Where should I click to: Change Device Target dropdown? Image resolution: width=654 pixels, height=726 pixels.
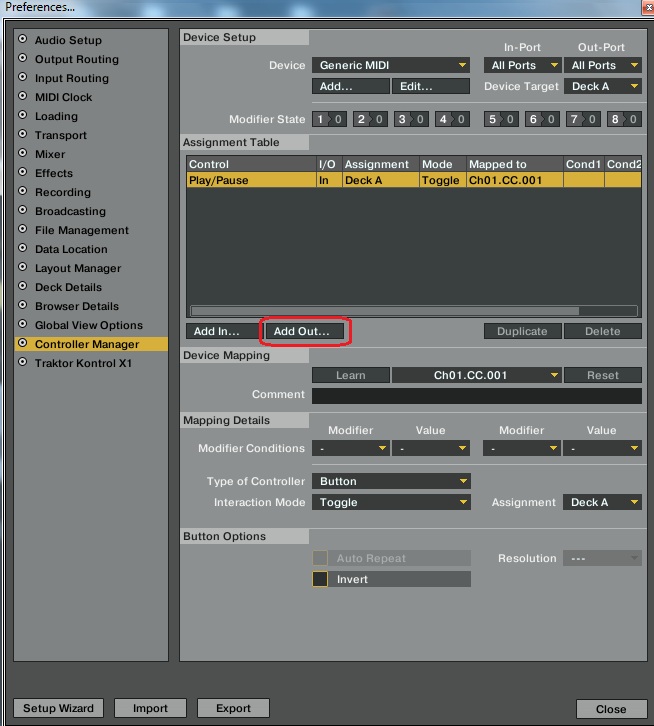[x=603, y=86]
